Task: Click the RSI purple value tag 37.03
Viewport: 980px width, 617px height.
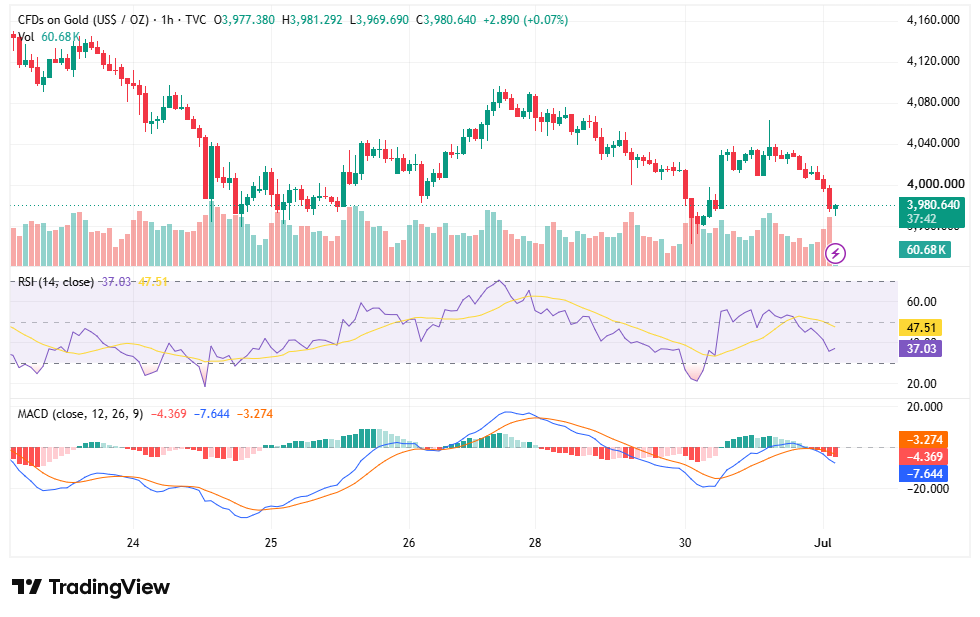Action: (921, 348)
